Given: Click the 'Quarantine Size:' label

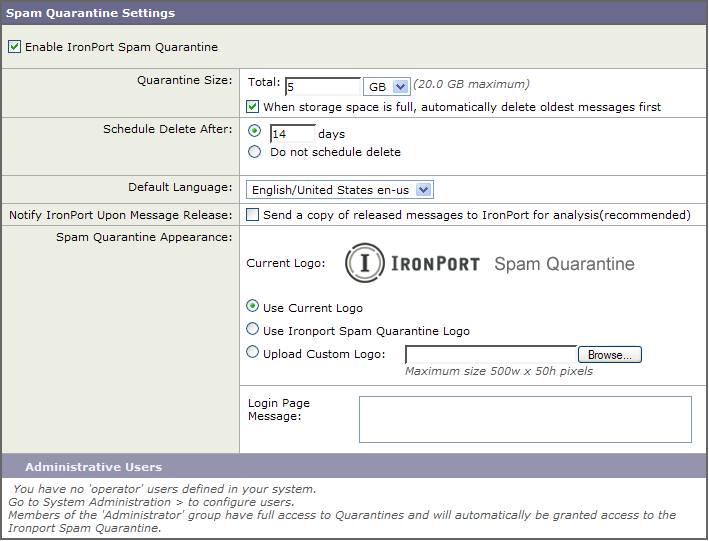Looking at the screenshot, I should pos(184,80).
